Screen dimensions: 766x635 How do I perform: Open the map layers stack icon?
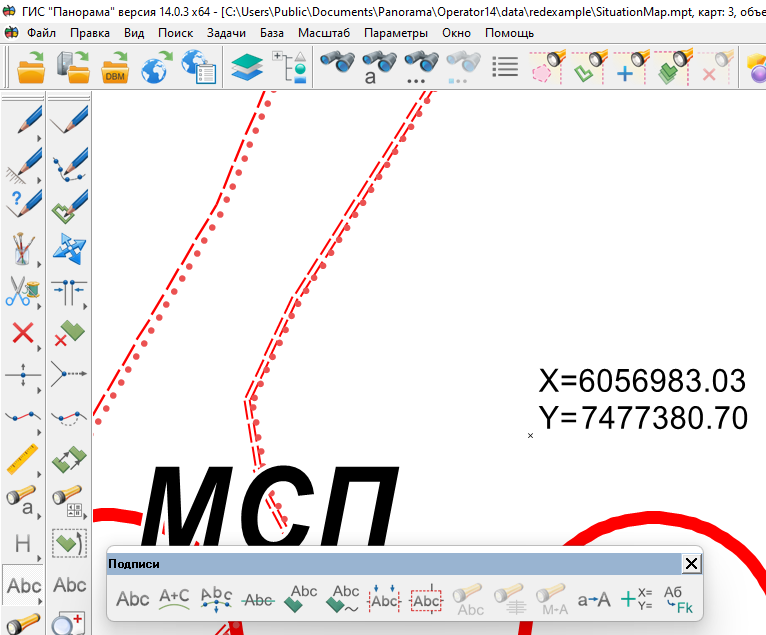(x=247, y=67)
